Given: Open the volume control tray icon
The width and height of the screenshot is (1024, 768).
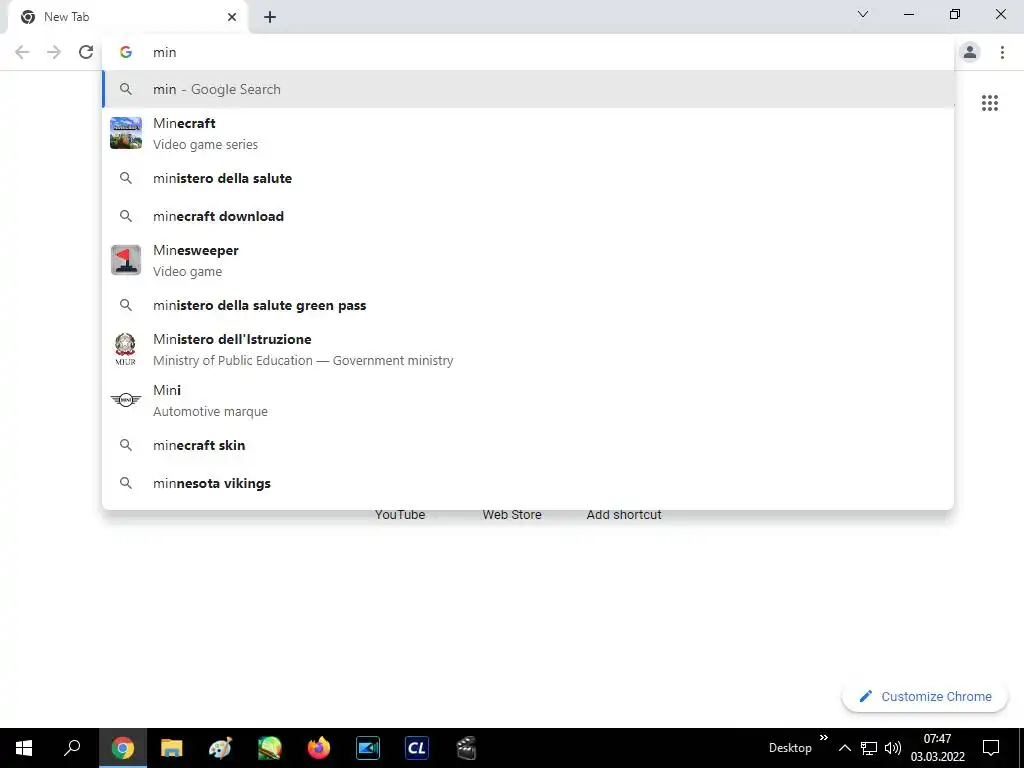Looking at the screenshot, I should coord(893,748).
